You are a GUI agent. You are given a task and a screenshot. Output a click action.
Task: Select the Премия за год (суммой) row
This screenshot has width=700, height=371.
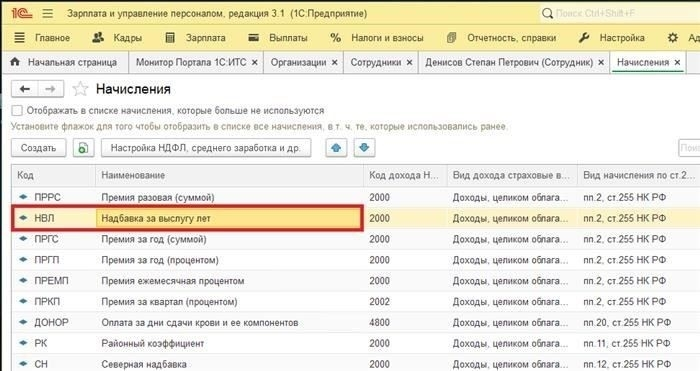tap(356, 239)
